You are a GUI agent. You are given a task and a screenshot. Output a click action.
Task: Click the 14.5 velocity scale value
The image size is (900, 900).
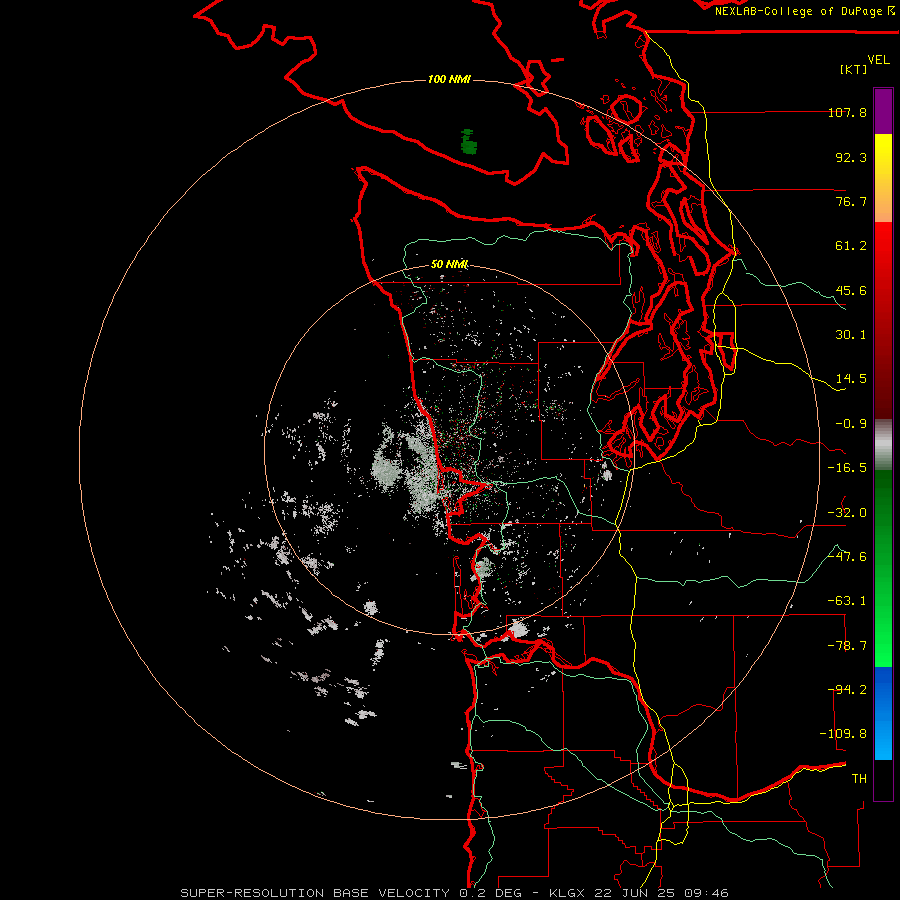851,379
